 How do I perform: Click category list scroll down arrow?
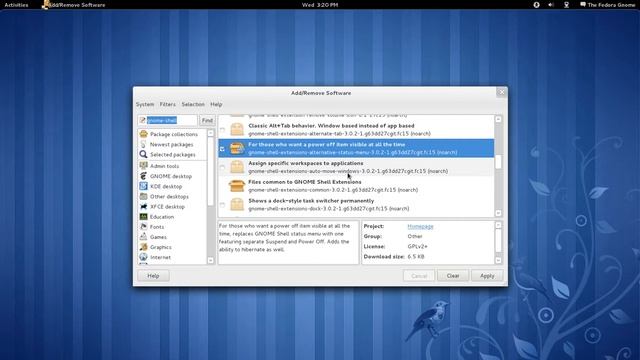tap(211, 260)
